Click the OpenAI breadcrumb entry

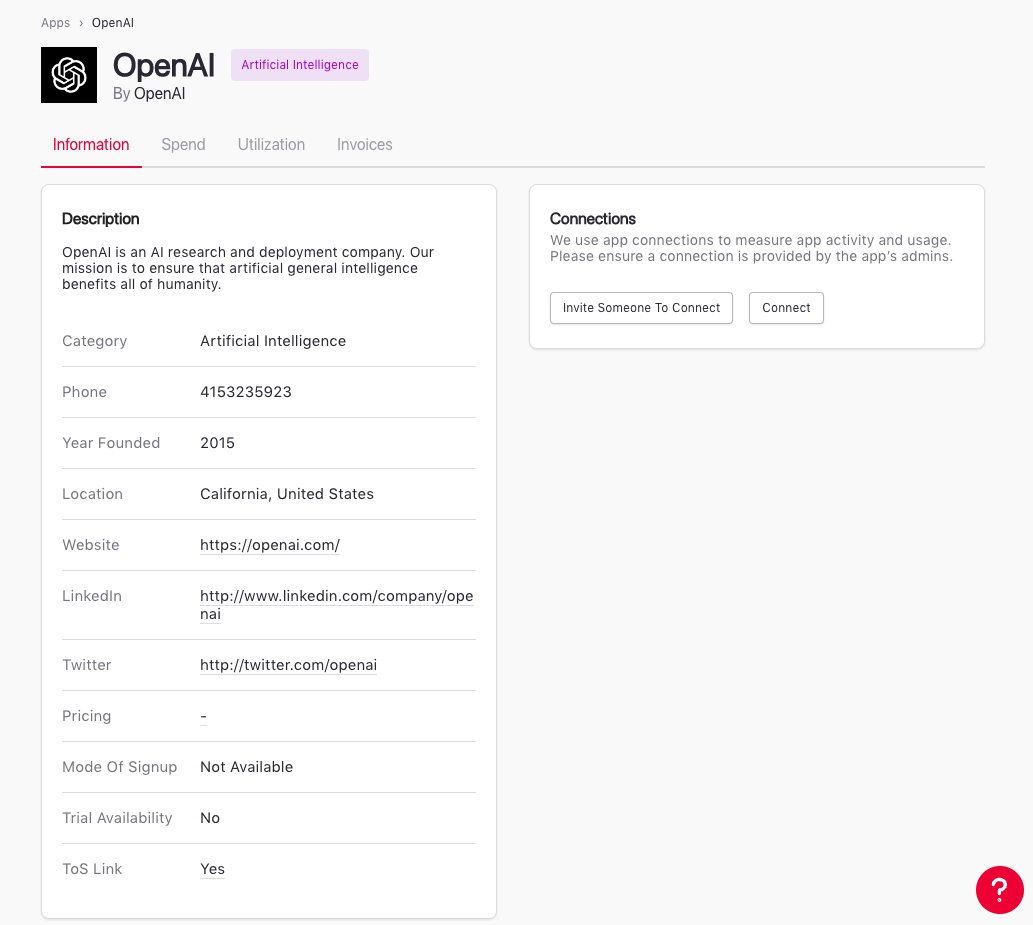[x=113, y=22]
